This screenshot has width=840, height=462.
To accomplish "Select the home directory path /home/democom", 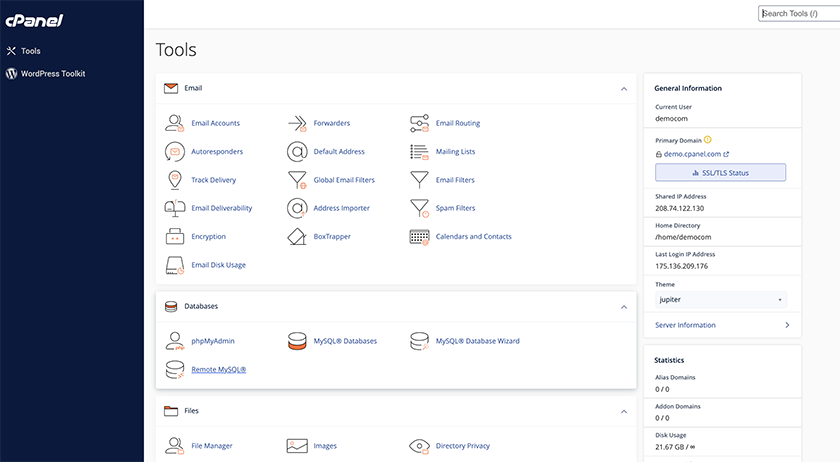I will tap(683, 237).
